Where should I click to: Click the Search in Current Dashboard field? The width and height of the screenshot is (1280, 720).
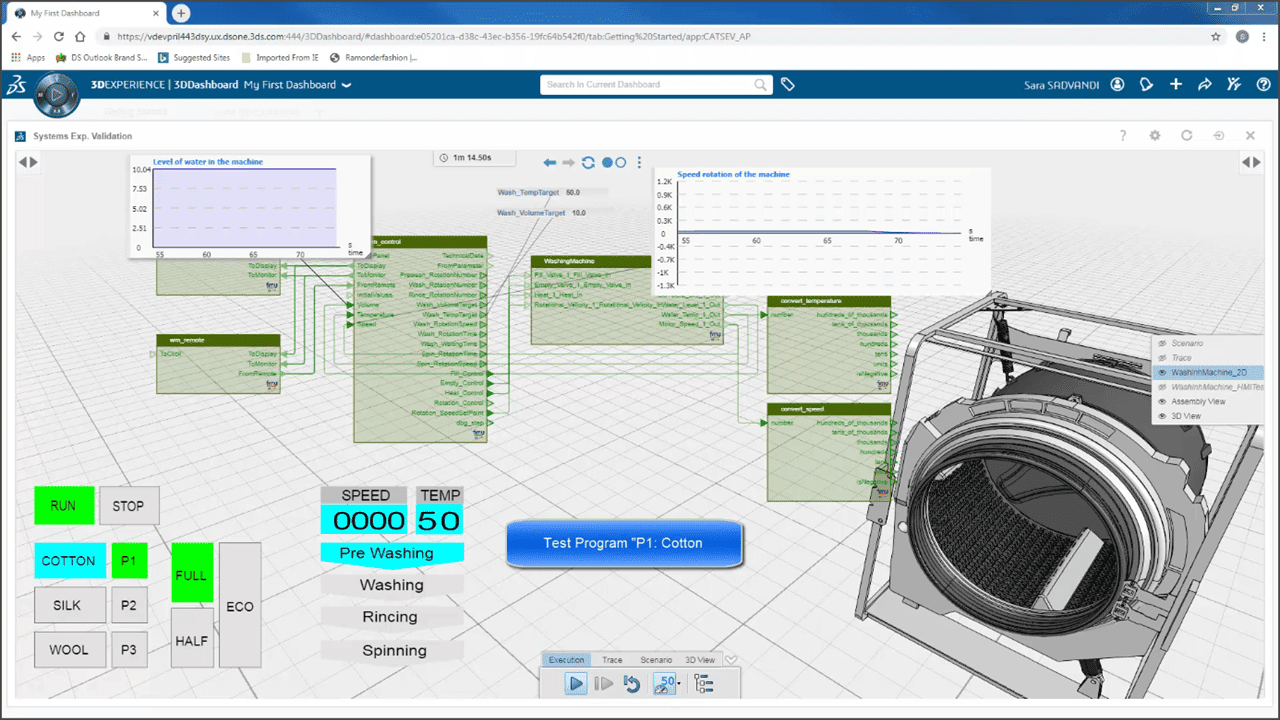click(x=648, y=85)
